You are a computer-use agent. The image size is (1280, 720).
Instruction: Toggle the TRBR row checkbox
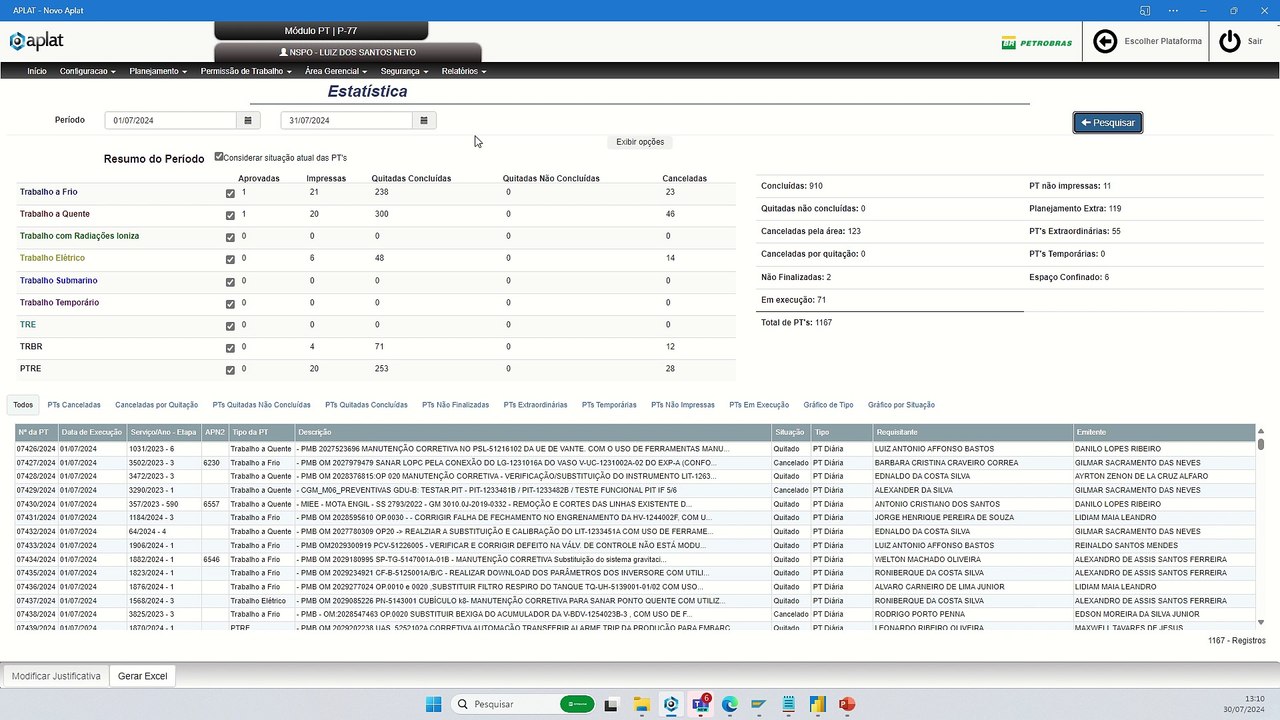230,348
